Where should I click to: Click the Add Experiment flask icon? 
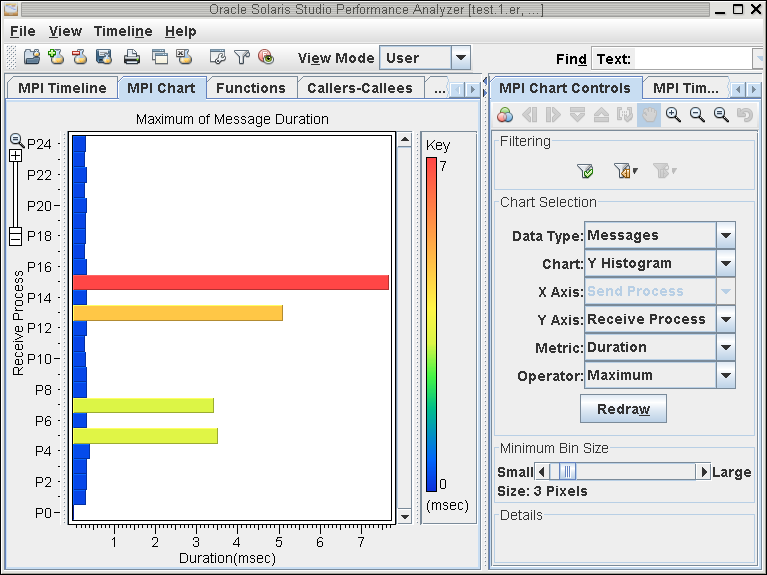click(56, 57)
